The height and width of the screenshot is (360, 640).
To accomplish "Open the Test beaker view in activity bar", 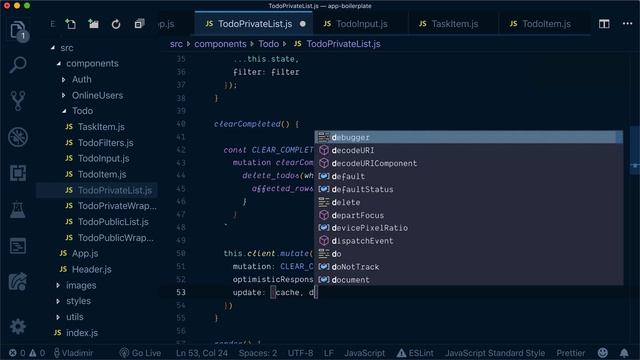I will tap(18, 209).
